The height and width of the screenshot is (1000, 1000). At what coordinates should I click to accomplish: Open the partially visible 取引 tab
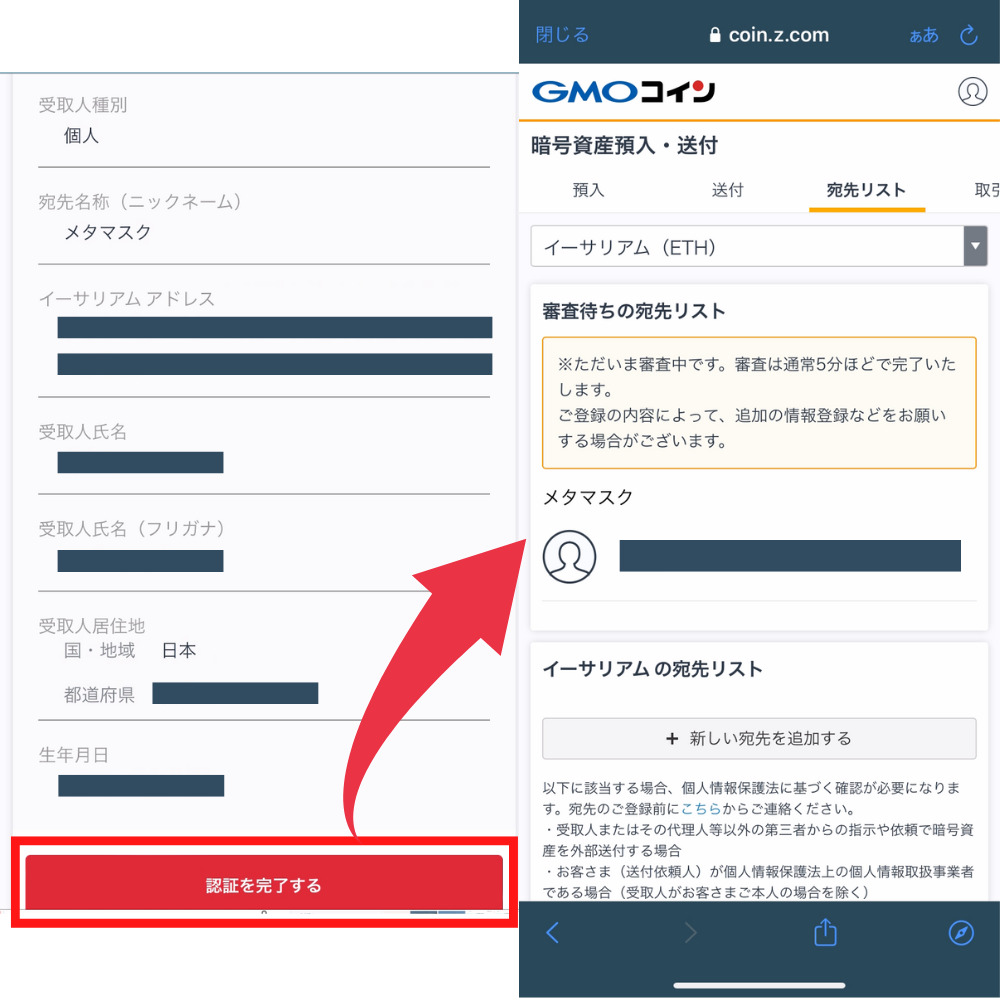click(986, 189)
